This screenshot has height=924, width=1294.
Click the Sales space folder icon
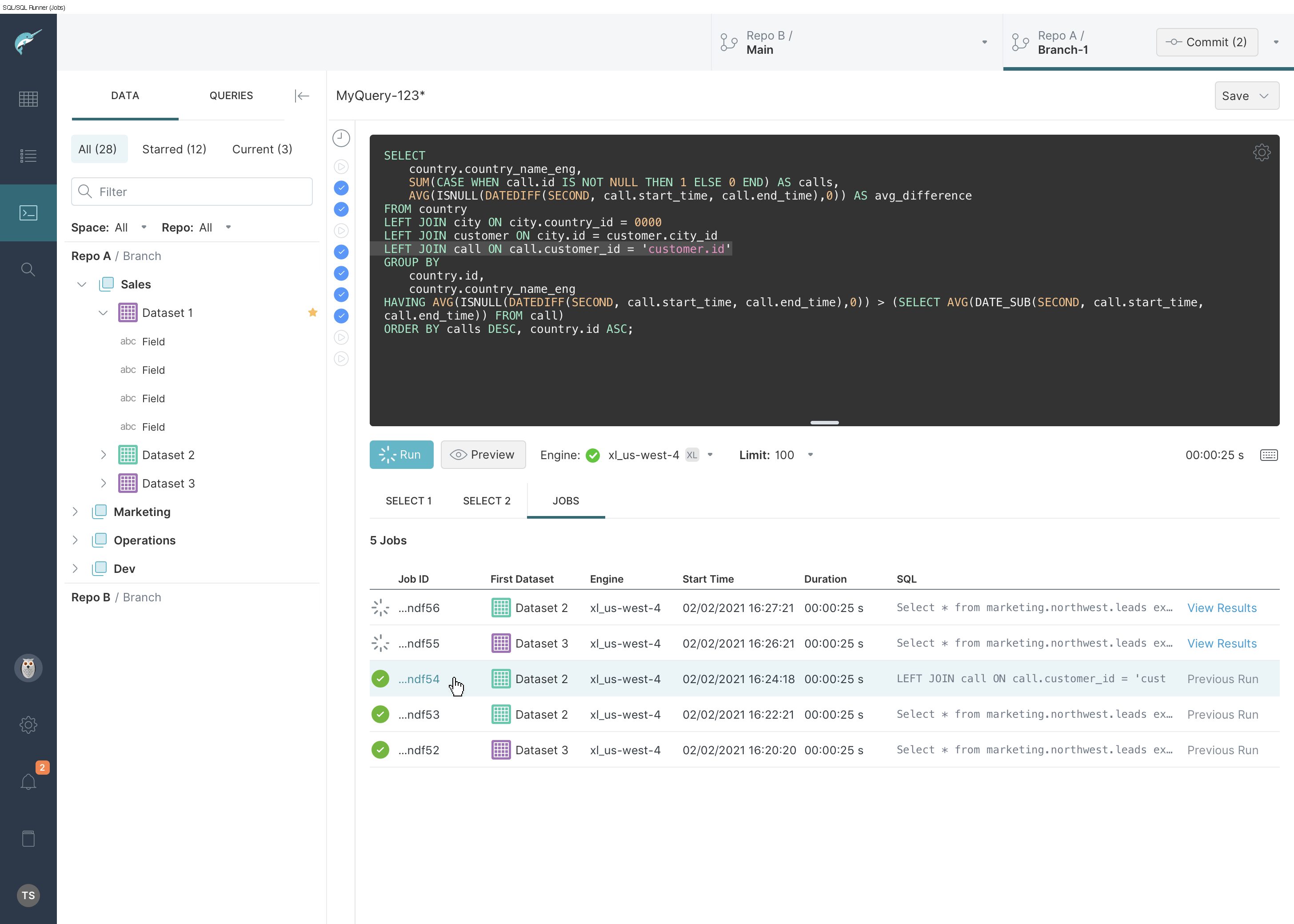106,284
